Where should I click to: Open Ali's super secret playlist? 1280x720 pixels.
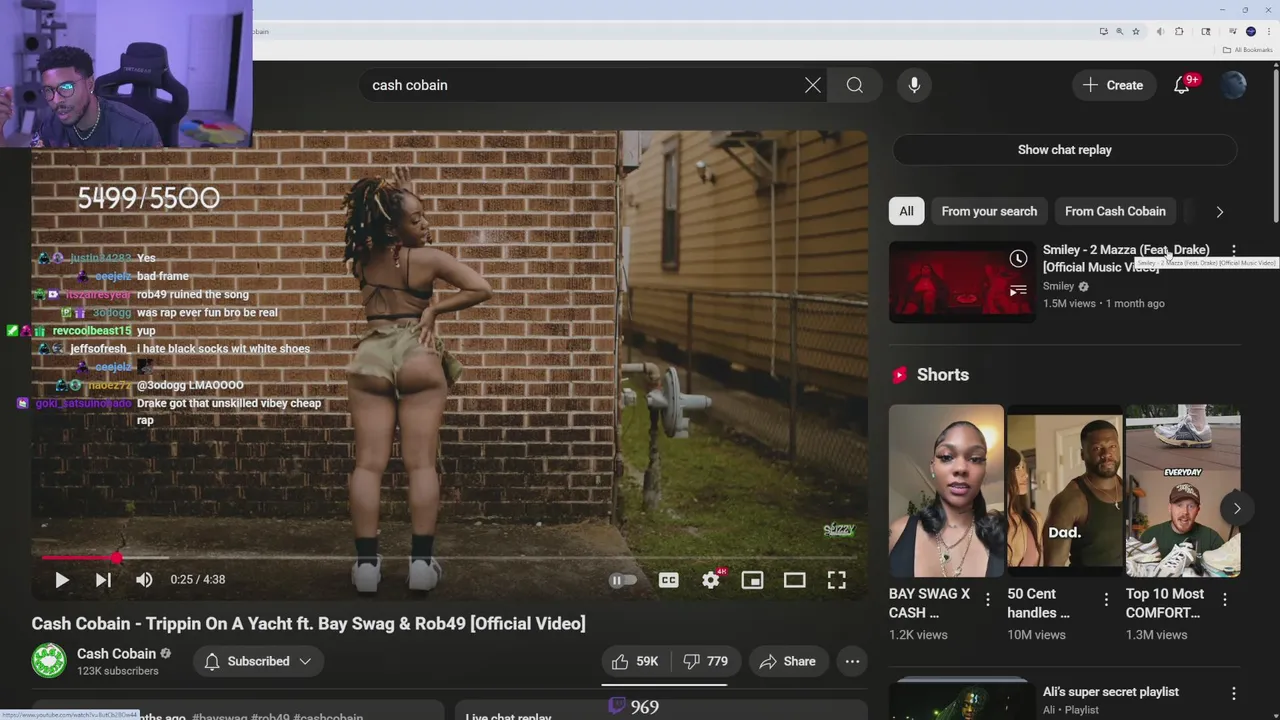(1110, 692)
